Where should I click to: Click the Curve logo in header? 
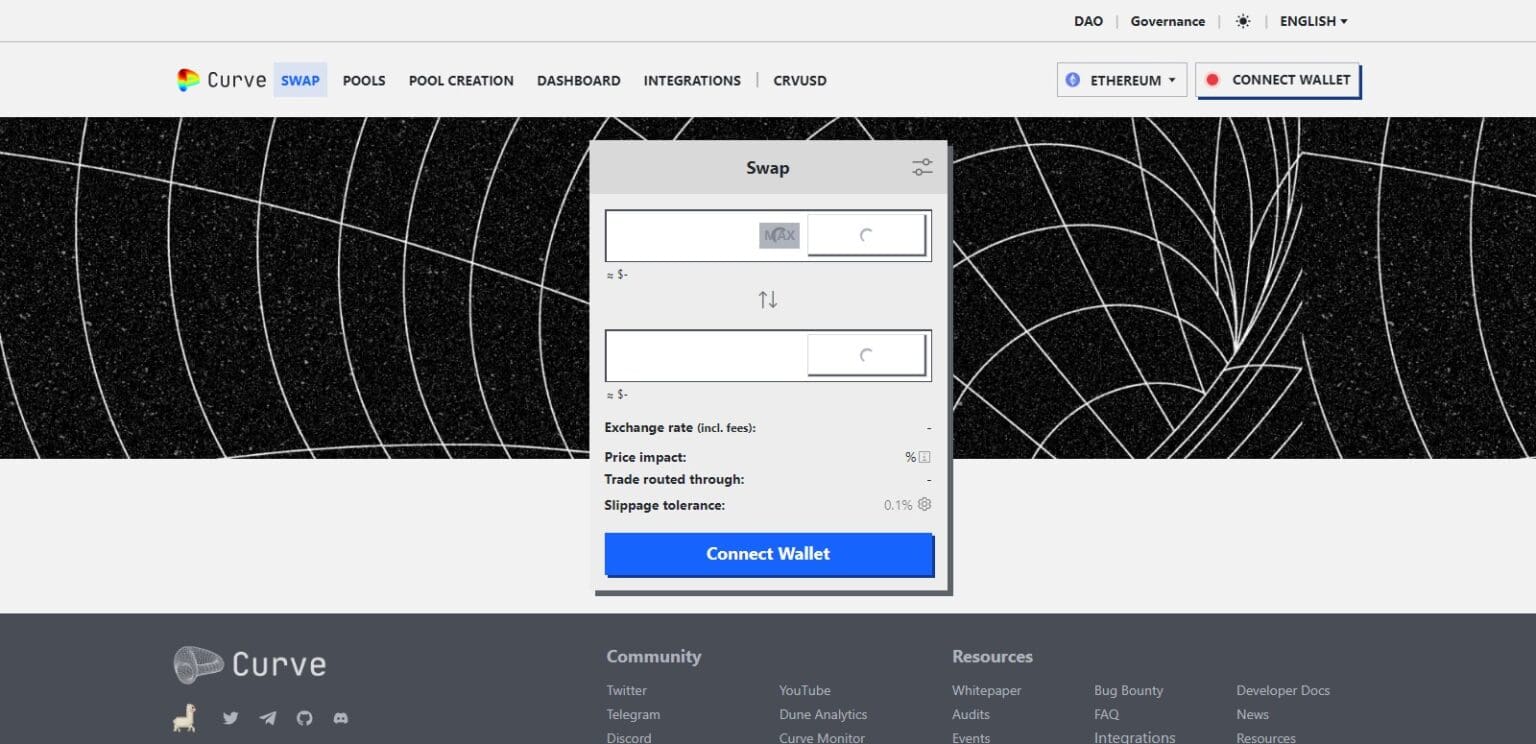pos(222,80)
